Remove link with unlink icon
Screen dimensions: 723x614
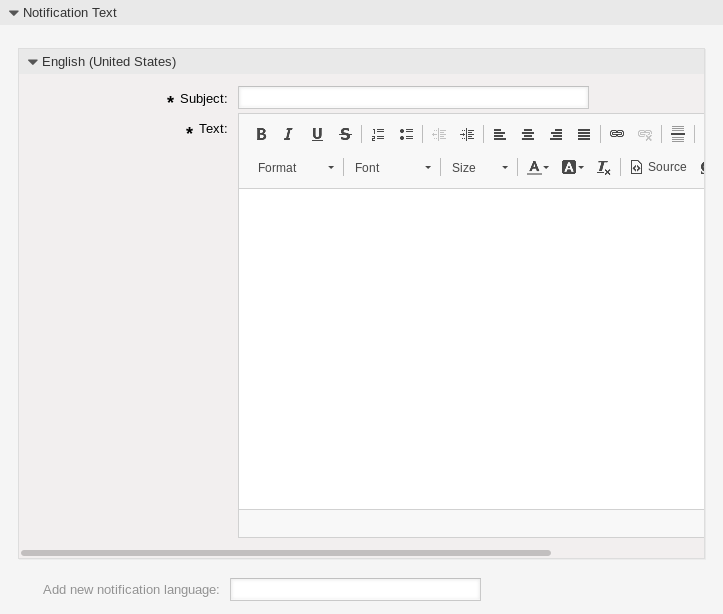click(x=645, y=134)
